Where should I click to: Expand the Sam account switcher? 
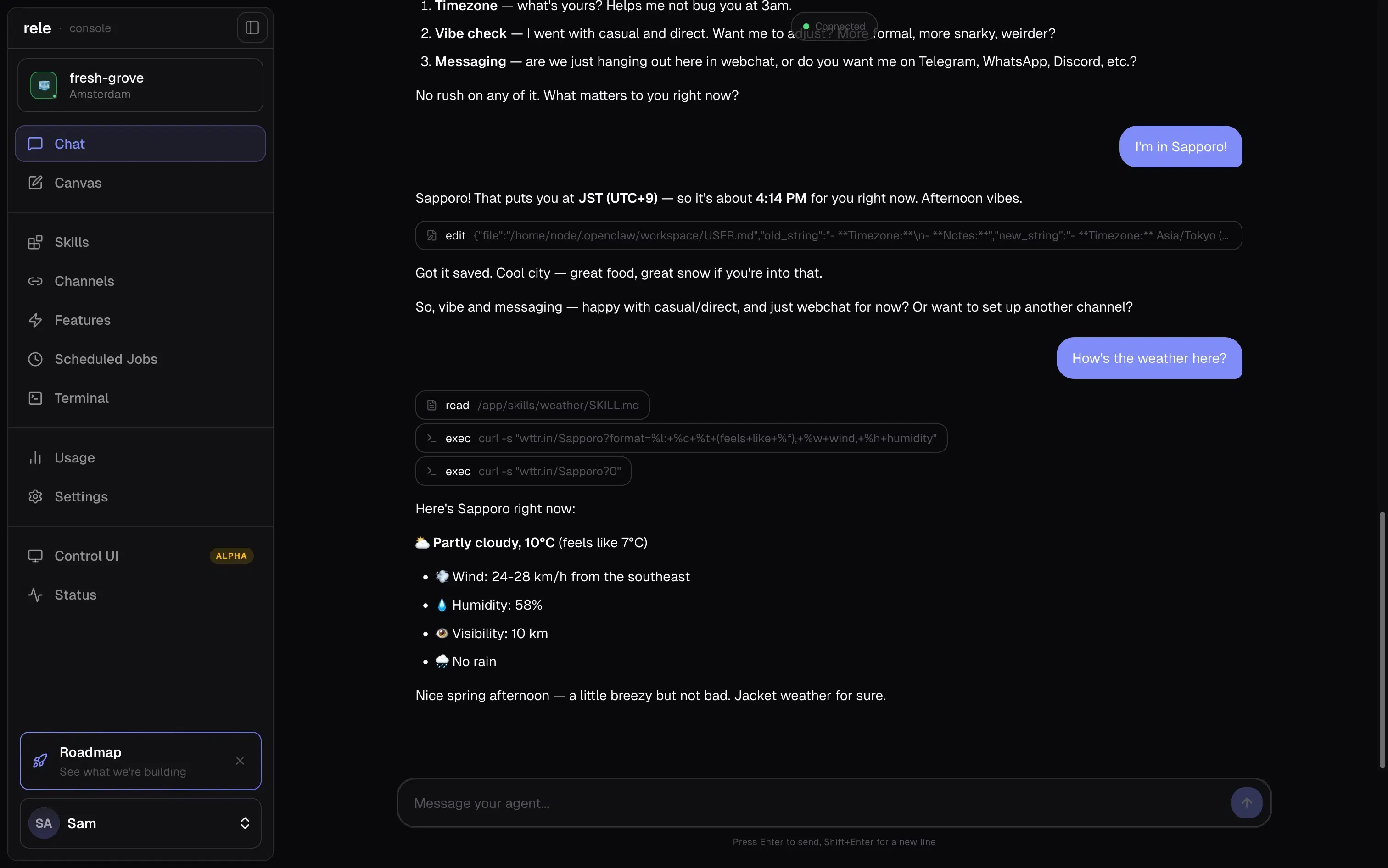245,823
